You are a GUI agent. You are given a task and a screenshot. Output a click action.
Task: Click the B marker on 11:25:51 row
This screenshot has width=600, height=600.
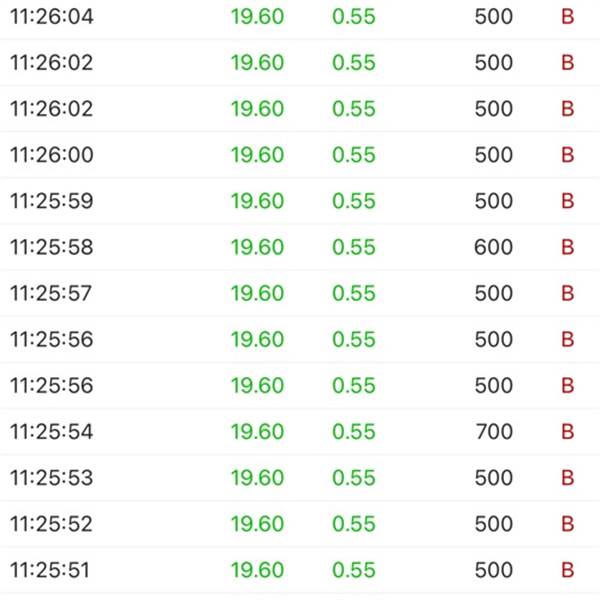(x=568, y=570)
